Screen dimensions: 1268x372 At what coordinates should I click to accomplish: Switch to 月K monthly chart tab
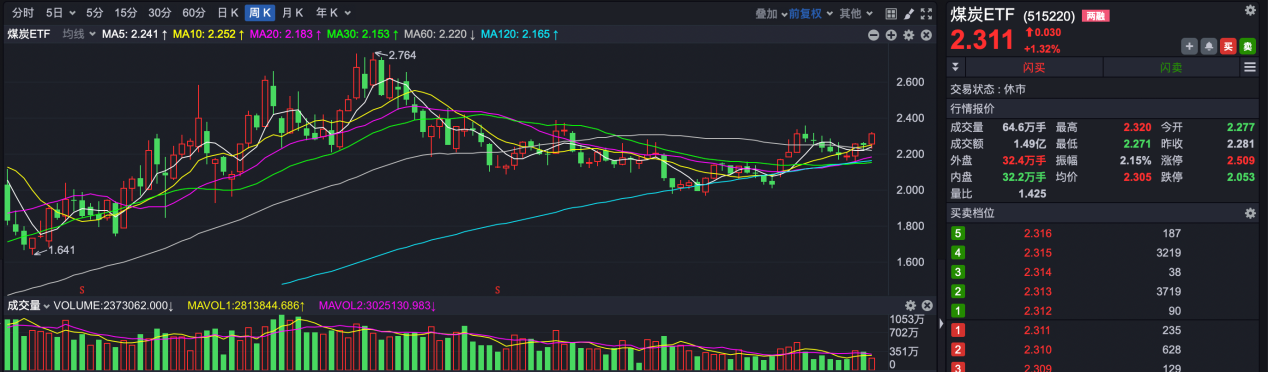tap(293, 13)
